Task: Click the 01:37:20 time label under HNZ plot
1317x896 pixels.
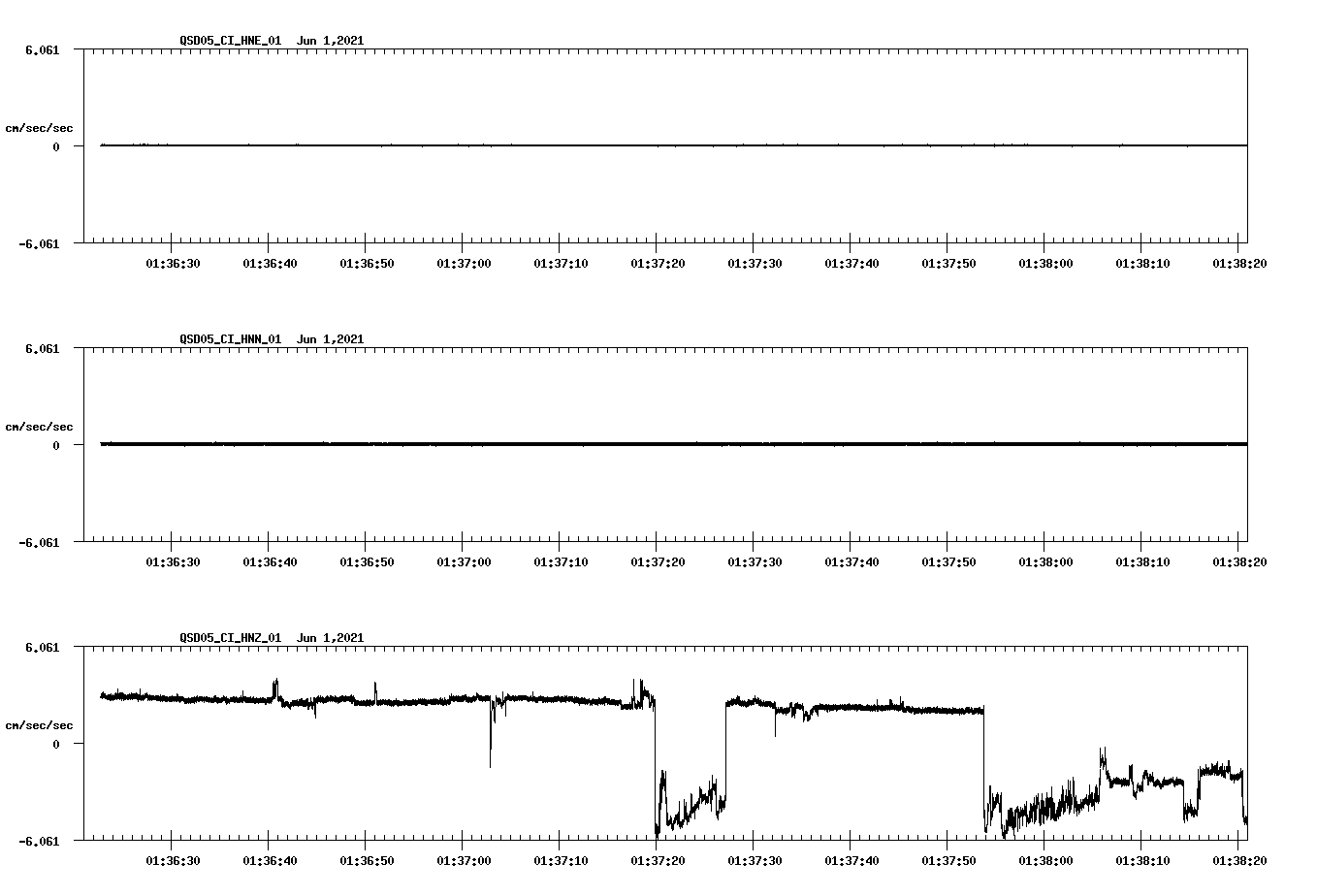Action: [x=658, y=860]
